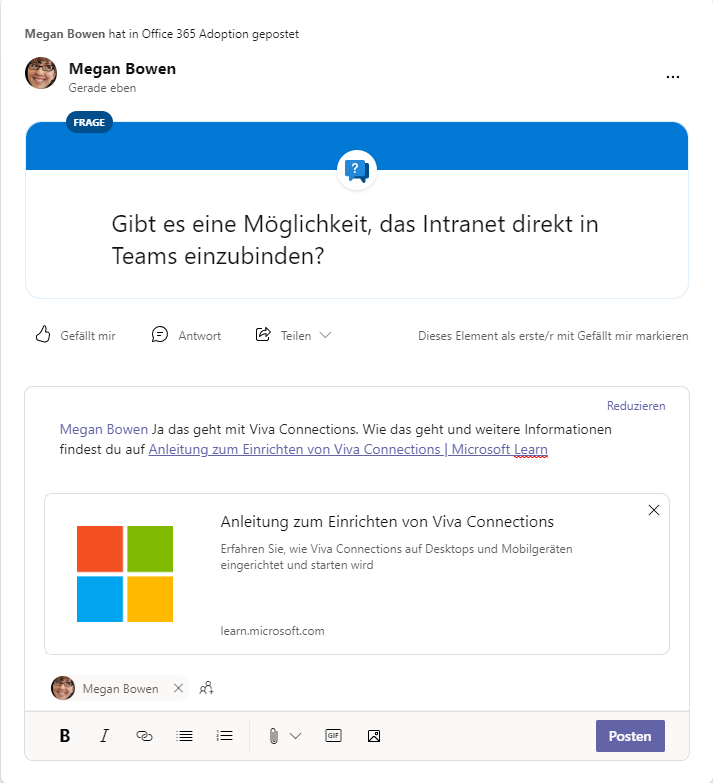Viewport: 713px width, 783px height.
Task: Post the reply with Posten button
Action: coord(630,736)
